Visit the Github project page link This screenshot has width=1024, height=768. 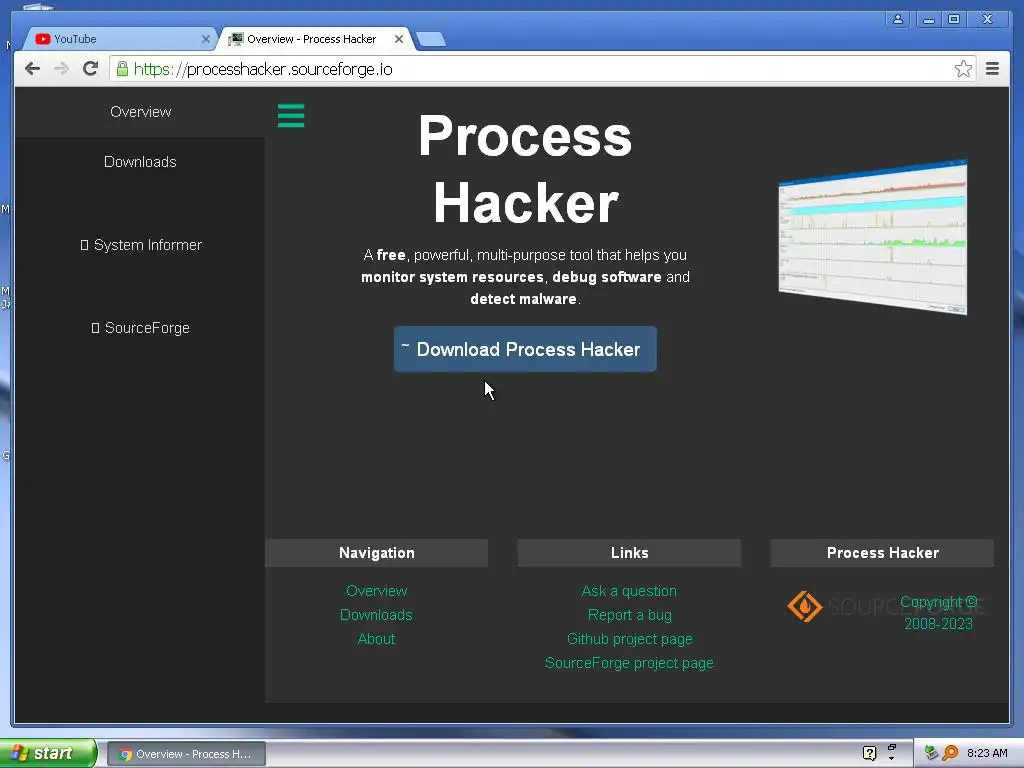[630, 639]
